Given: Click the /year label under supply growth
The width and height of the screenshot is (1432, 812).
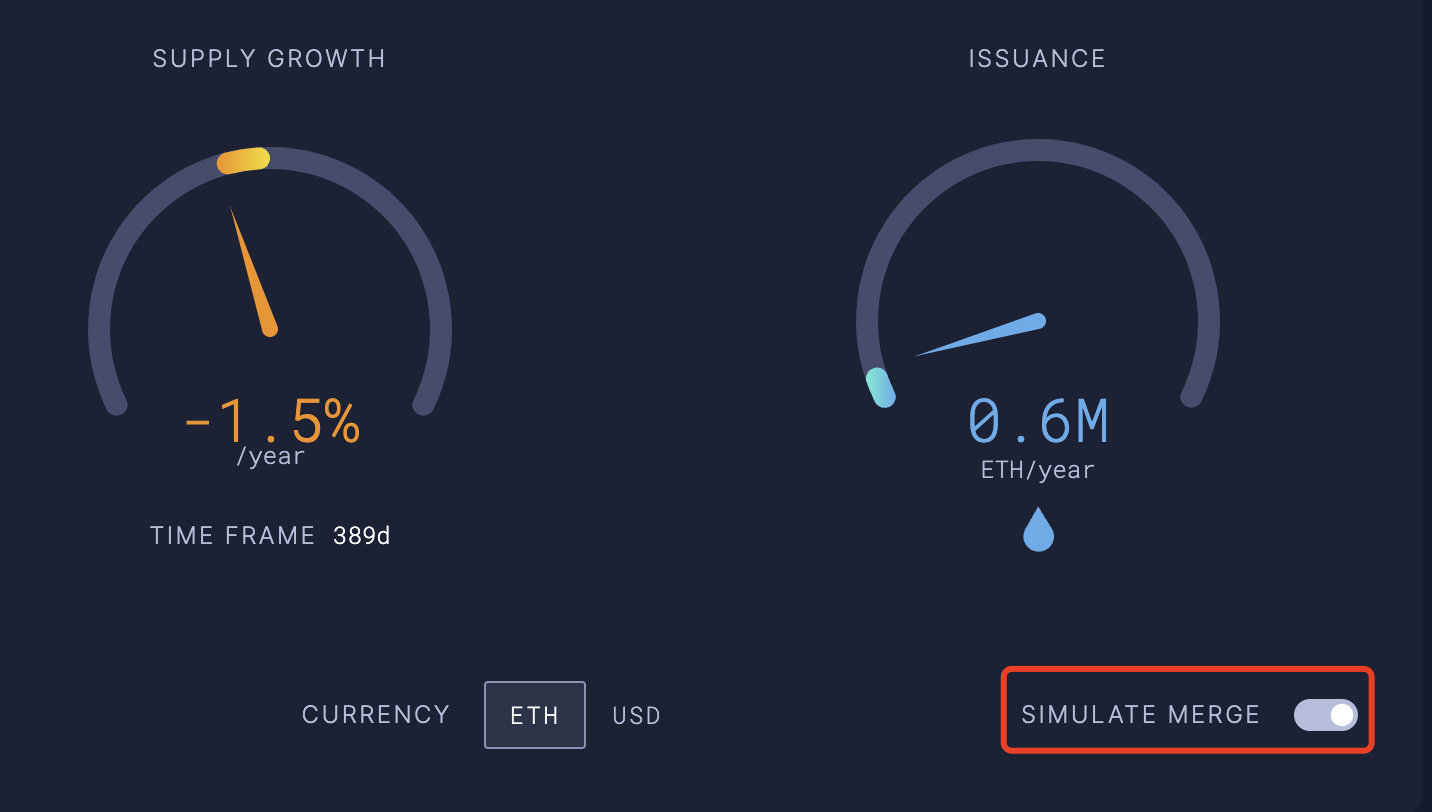Looking at the screenshot, I should click(270, 457).
